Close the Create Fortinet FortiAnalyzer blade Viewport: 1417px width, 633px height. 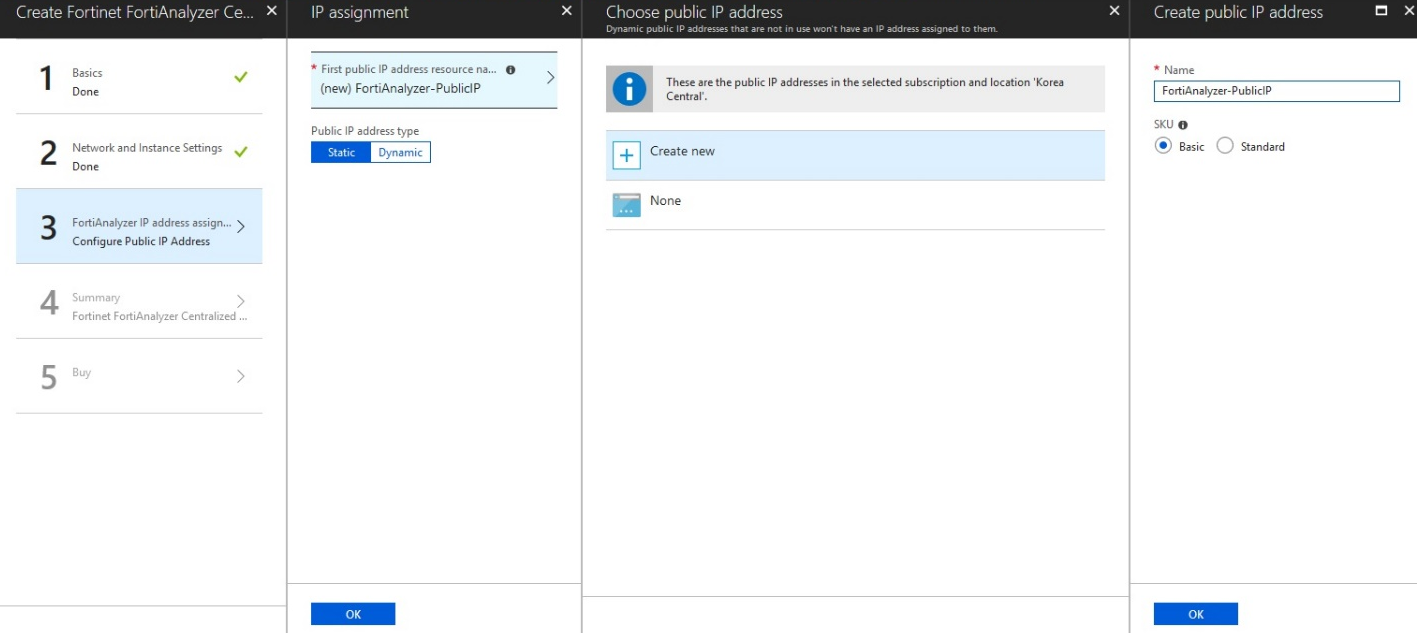pos(272,11)
